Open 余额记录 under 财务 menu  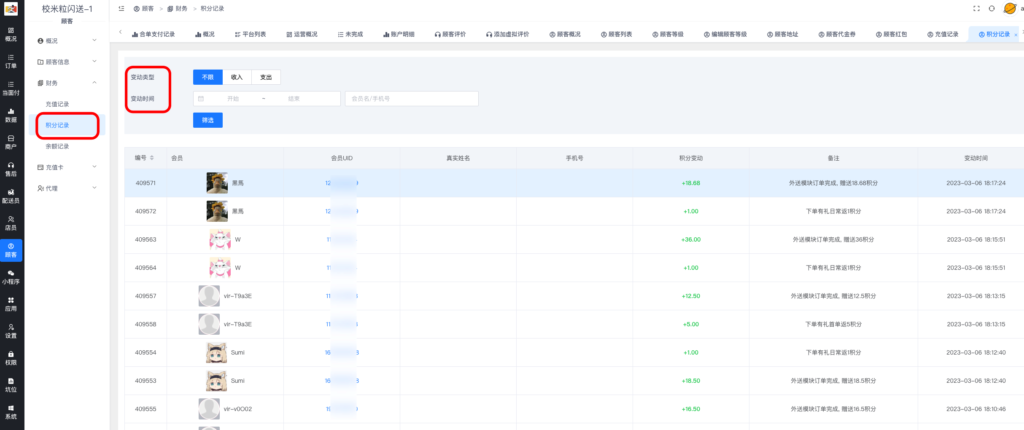(x=57, y=146)
